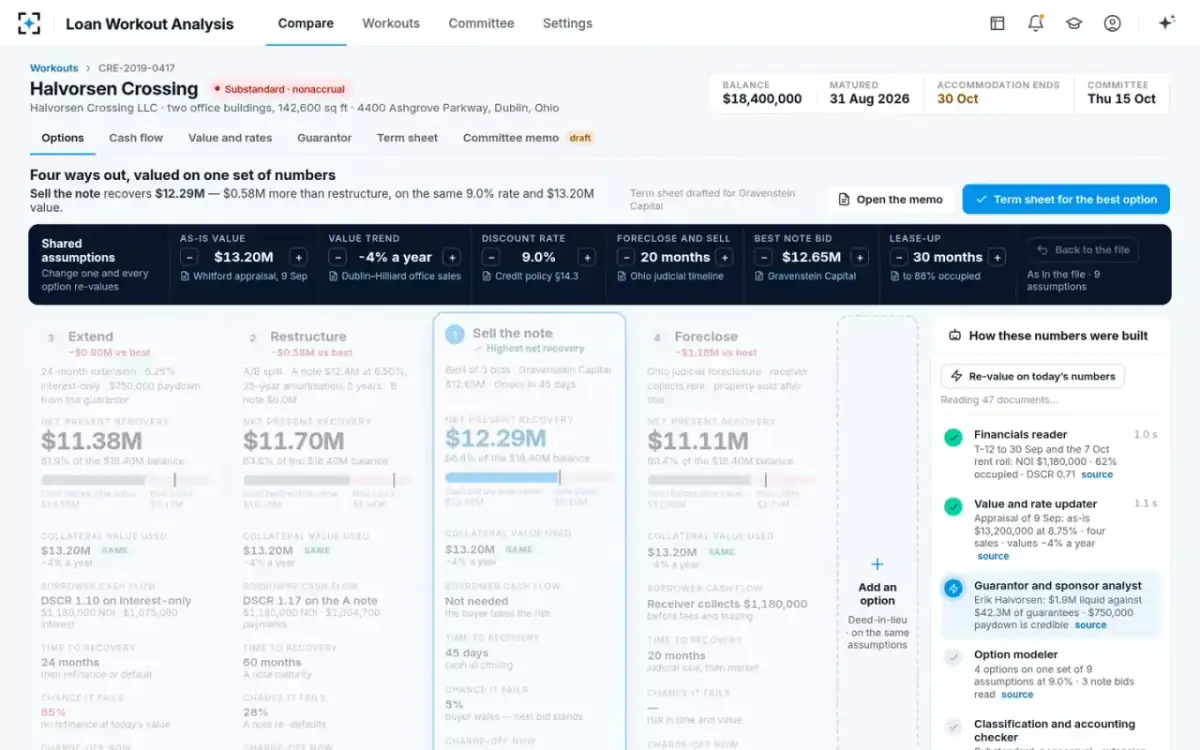Go to the Workouts breadcrumb link
This screenshot has width=1200, height=750.
tap(54, 68)
